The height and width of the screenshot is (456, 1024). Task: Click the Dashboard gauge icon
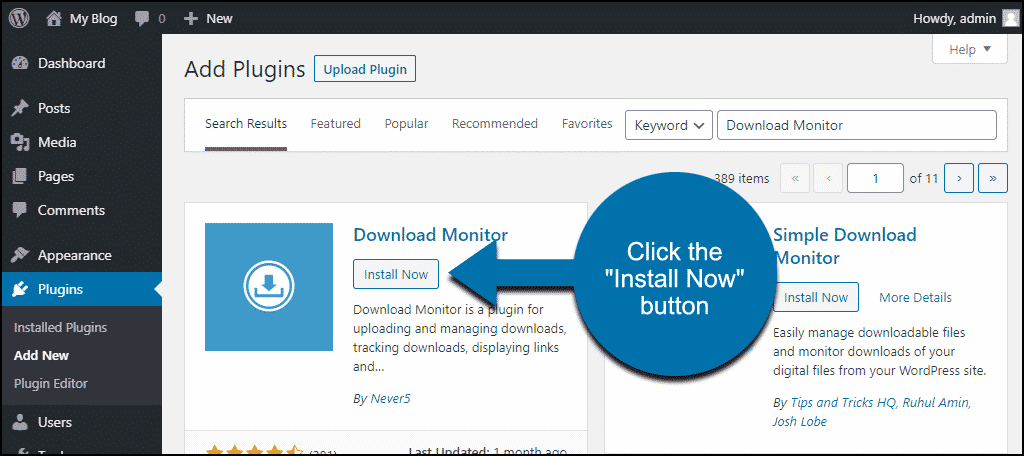click(20, 63)
